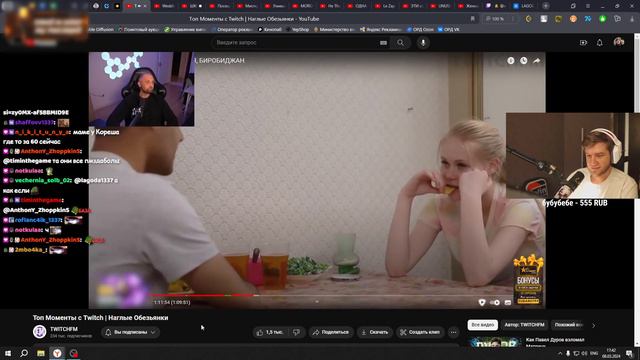
Task: Open the Windows Start menu
Action: pos(8,353)
